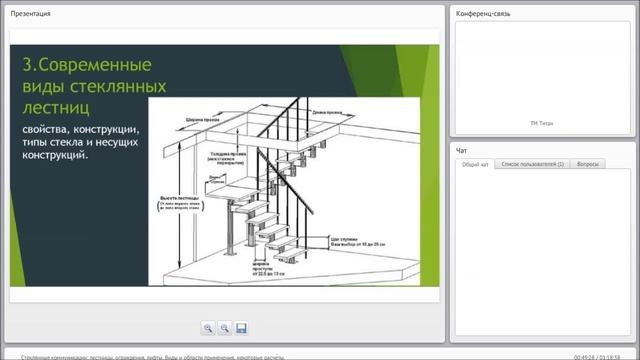The width and height of the screenshot is (640, 360).
Task: Open the Вопросы tab
Action: click(588, 164)
